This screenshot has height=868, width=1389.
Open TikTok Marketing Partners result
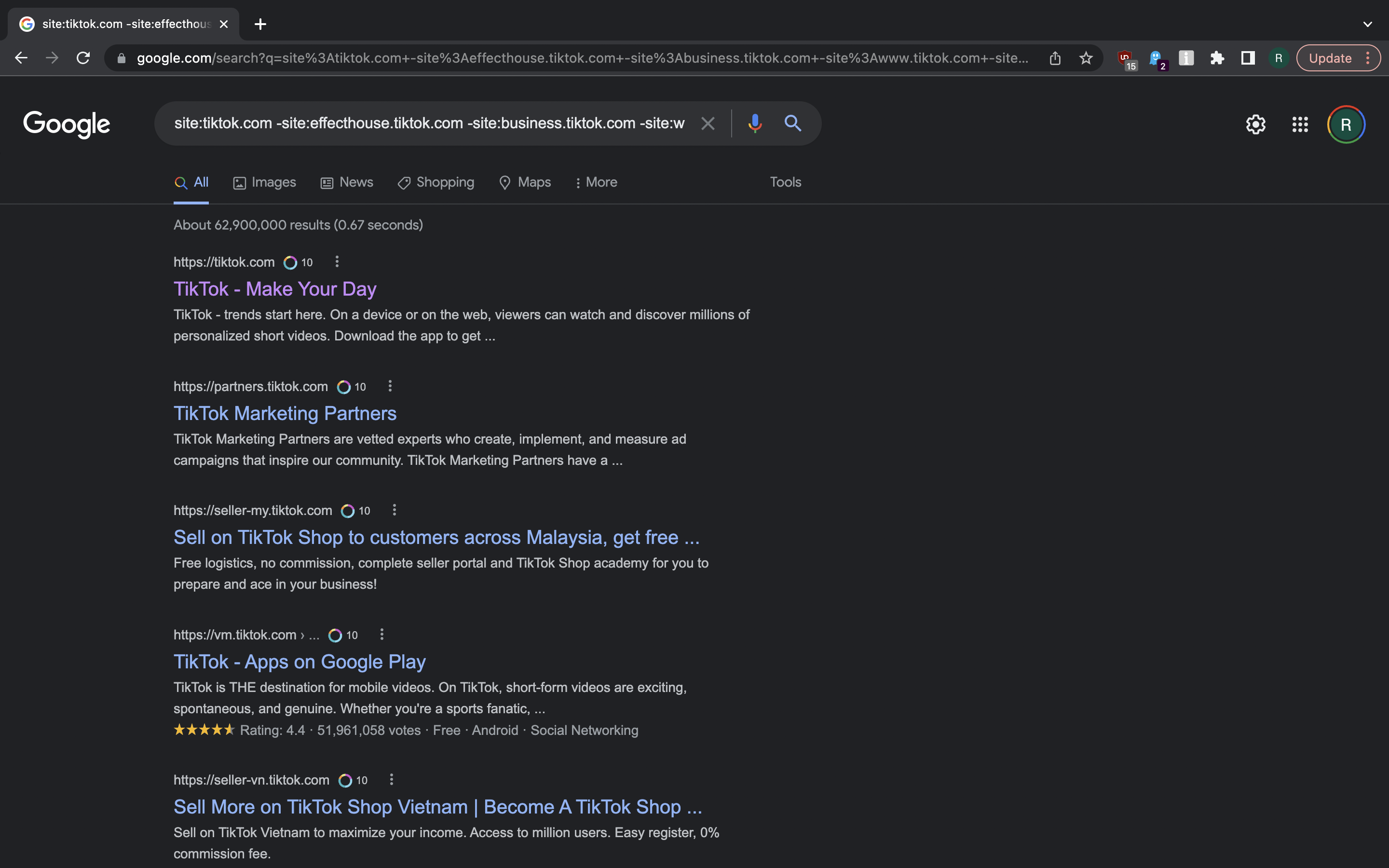(285, 413)
